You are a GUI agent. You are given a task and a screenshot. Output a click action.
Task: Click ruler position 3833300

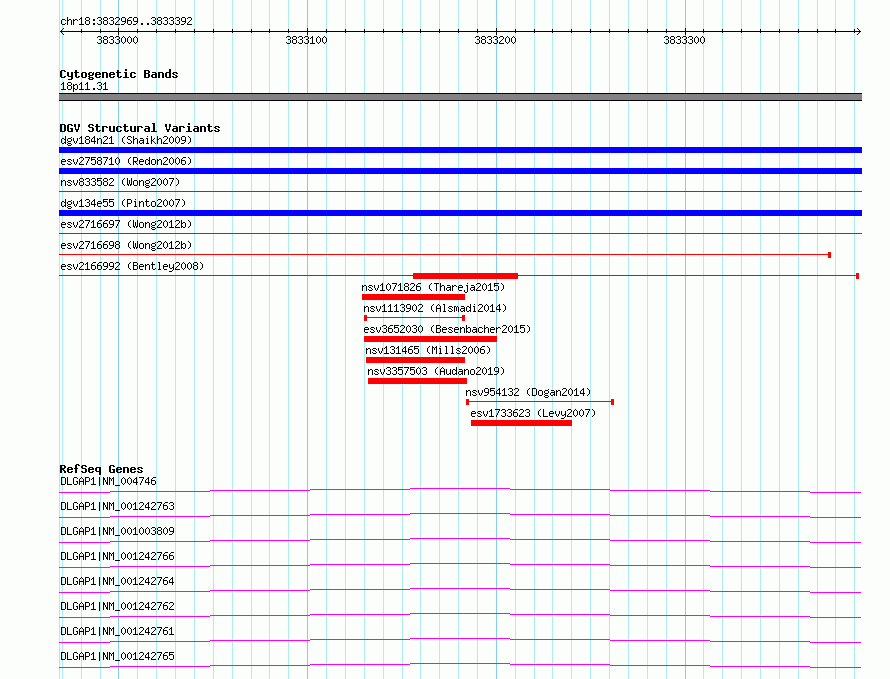click(x=685, y=40)
